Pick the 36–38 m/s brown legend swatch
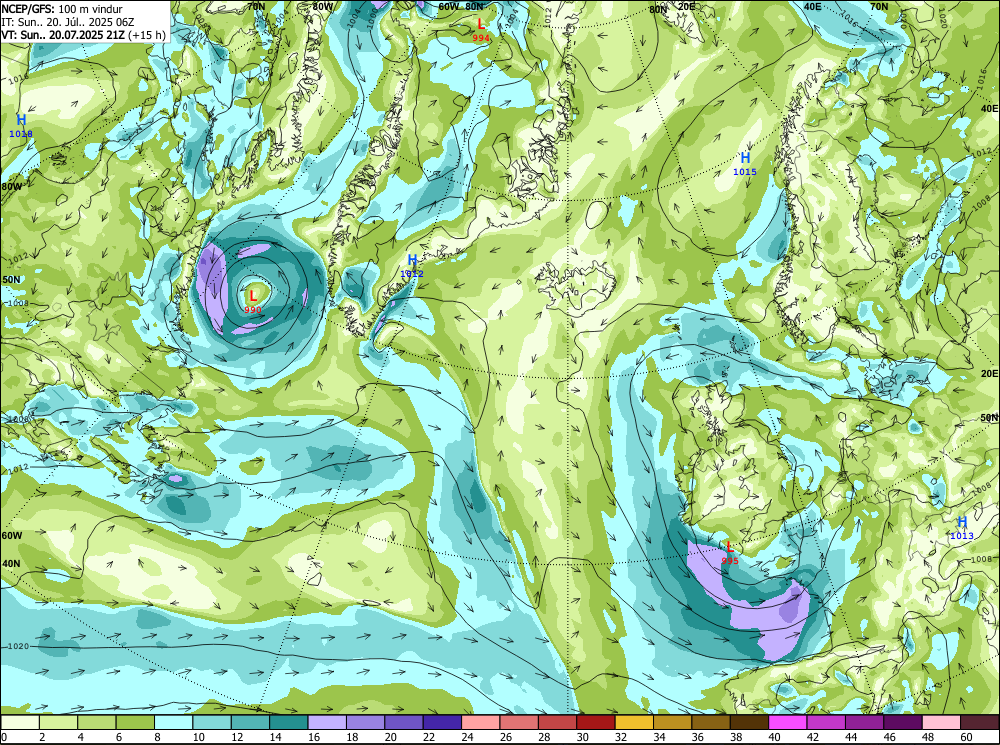The width and height of the screenshot is (1000, 745). 711,722
